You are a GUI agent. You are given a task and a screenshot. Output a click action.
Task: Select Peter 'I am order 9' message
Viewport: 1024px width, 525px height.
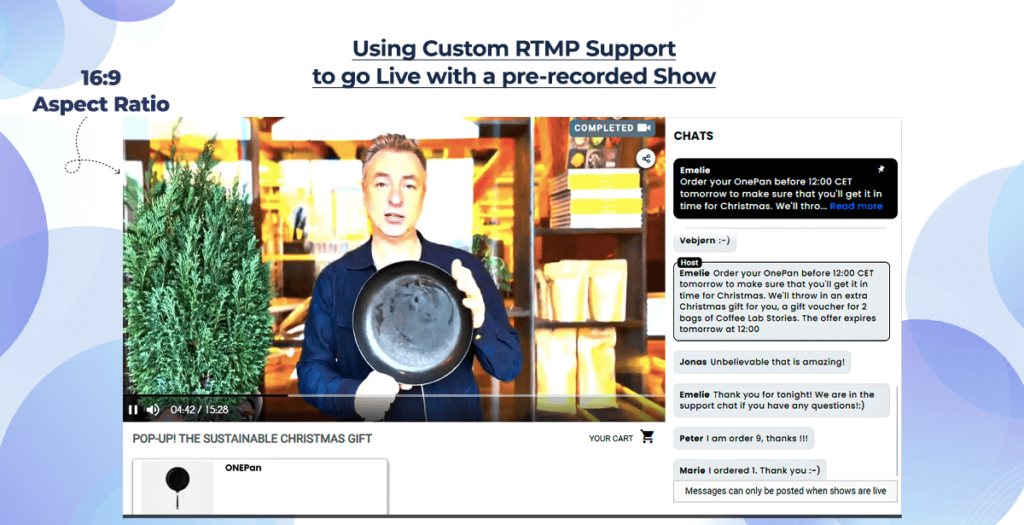pos(743,438)
